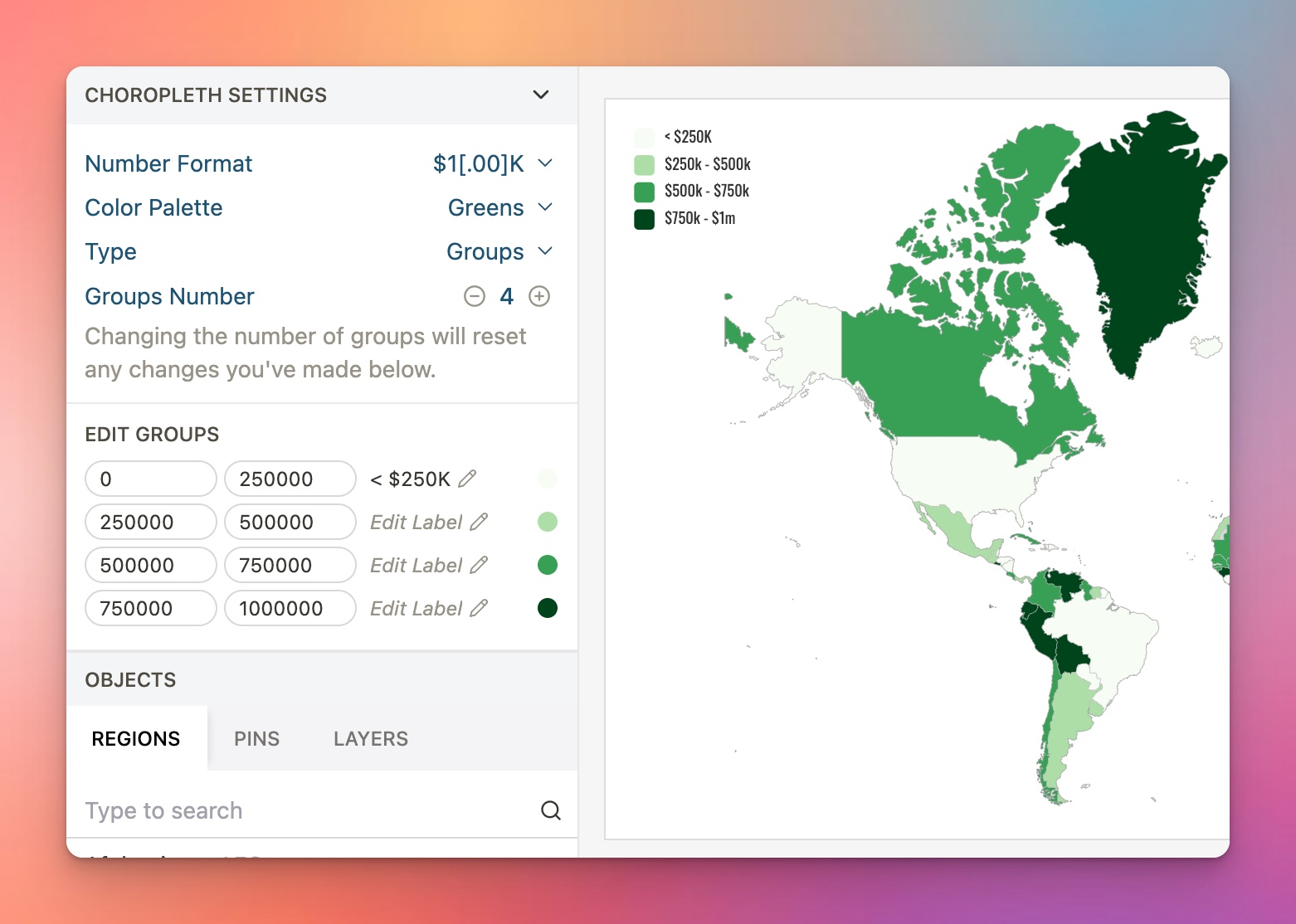Collapse the Choropleth Settings panel
The width and height of the screenshot is (1296, 924).
point(541,95)
